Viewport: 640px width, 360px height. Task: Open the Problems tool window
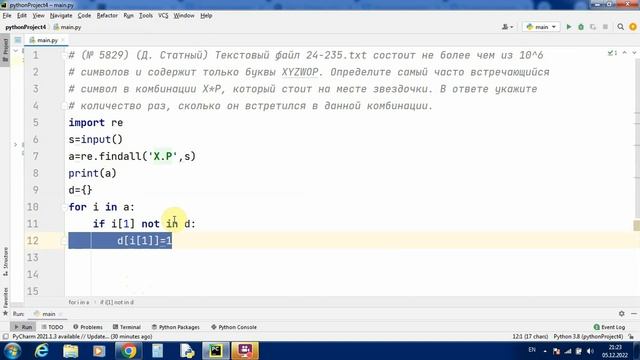point(88,327)
